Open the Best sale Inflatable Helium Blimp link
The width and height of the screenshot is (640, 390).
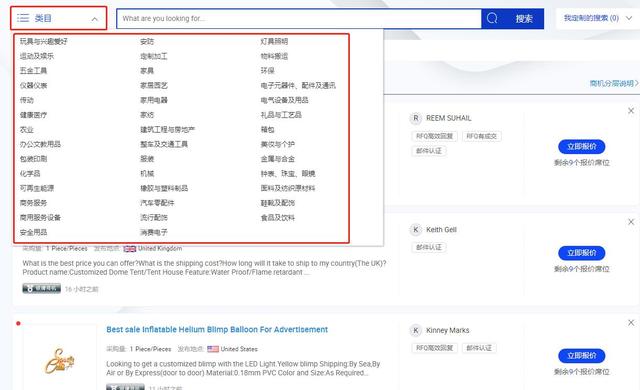pos(217,330)
